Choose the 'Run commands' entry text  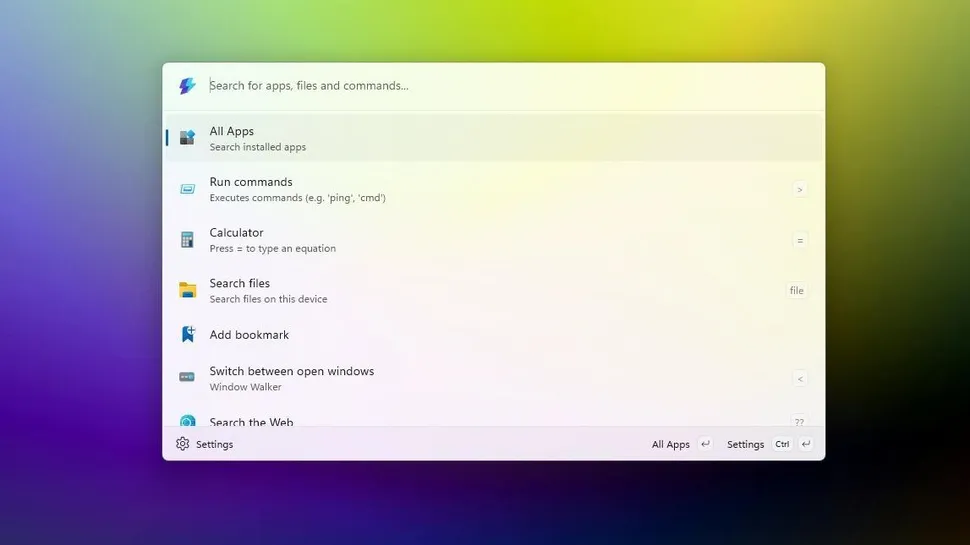pos(251,182)
